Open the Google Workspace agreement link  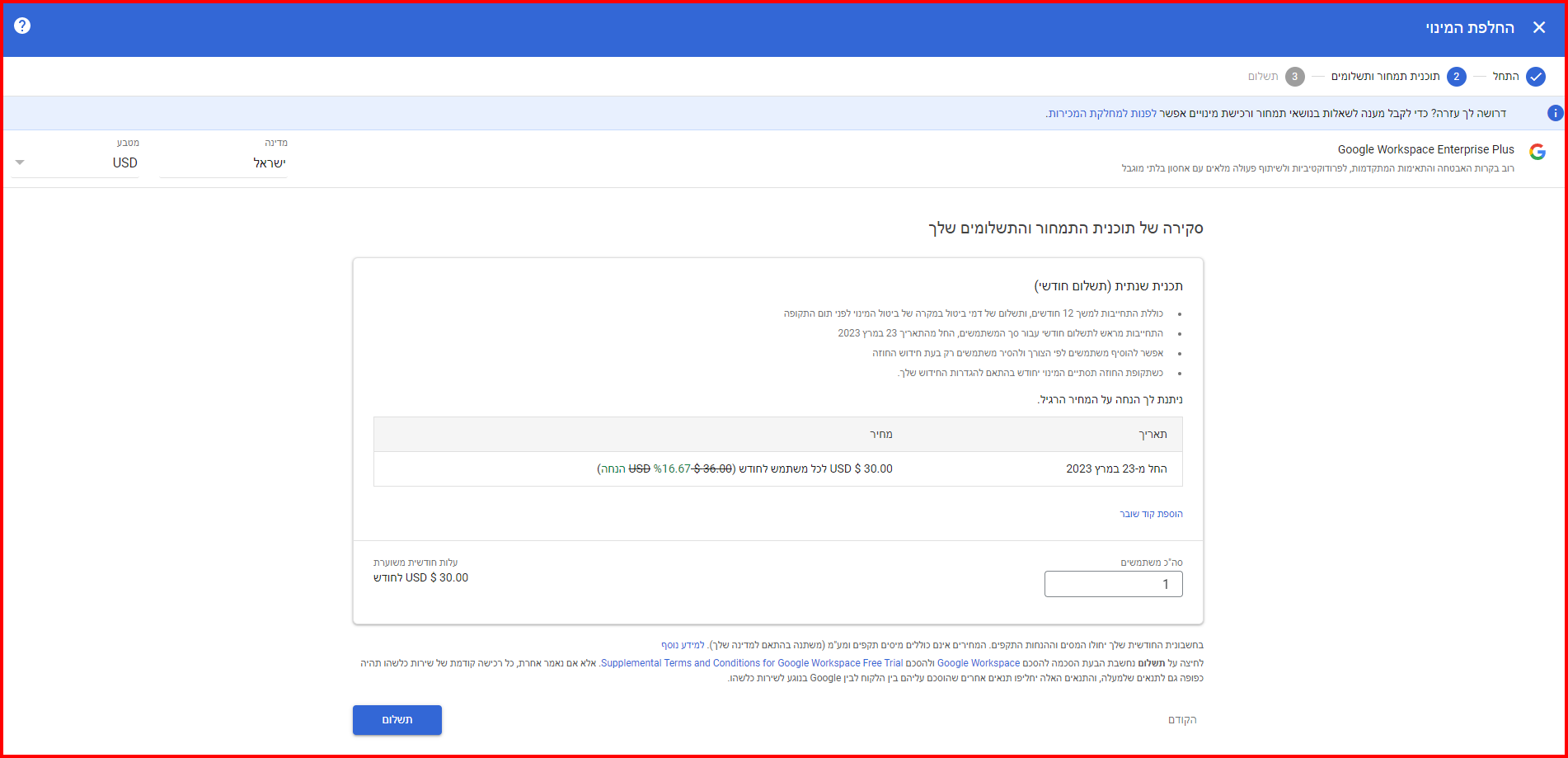pos(979,663)
